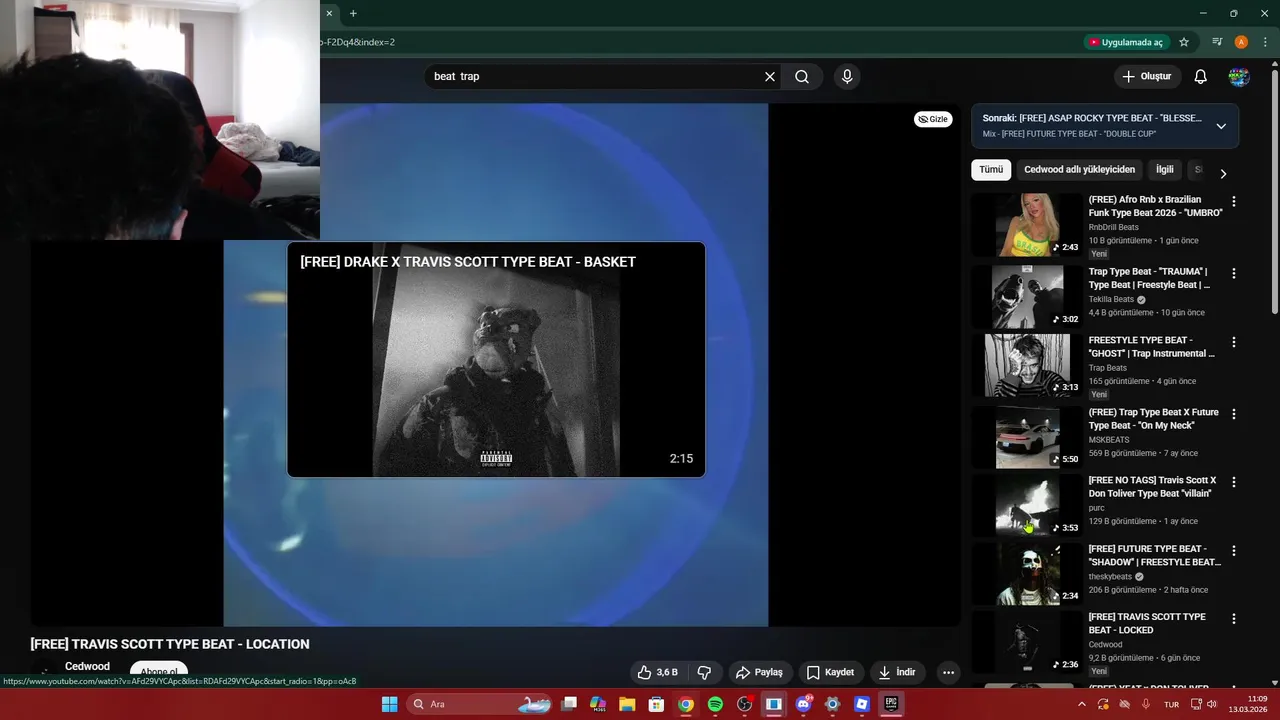Open Roblox from the taskbar
This screenshot has width=1280, height=720.
coord(862,704)
